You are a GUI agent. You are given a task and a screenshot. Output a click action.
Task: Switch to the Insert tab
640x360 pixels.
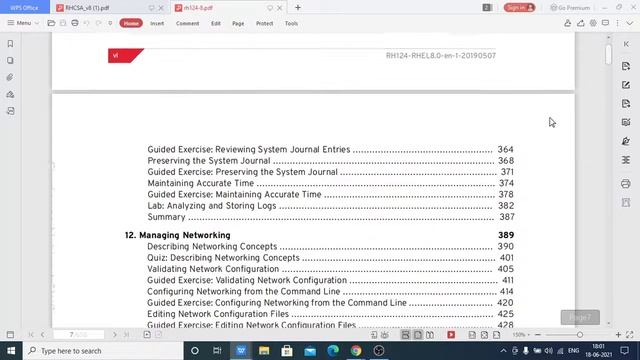(157, 23)
